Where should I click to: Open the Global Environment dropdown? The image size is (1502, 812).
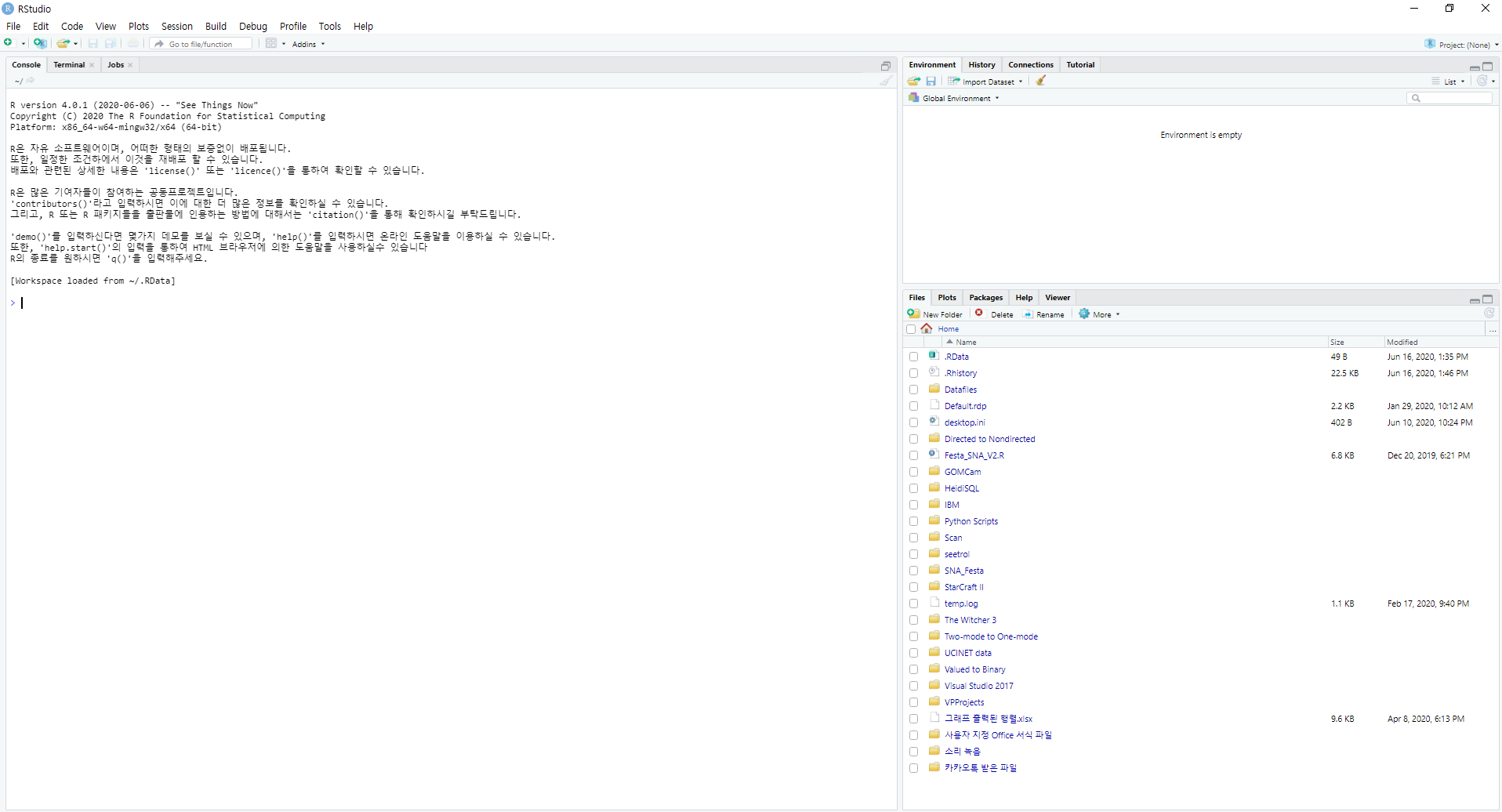click(x=954, y=98)
